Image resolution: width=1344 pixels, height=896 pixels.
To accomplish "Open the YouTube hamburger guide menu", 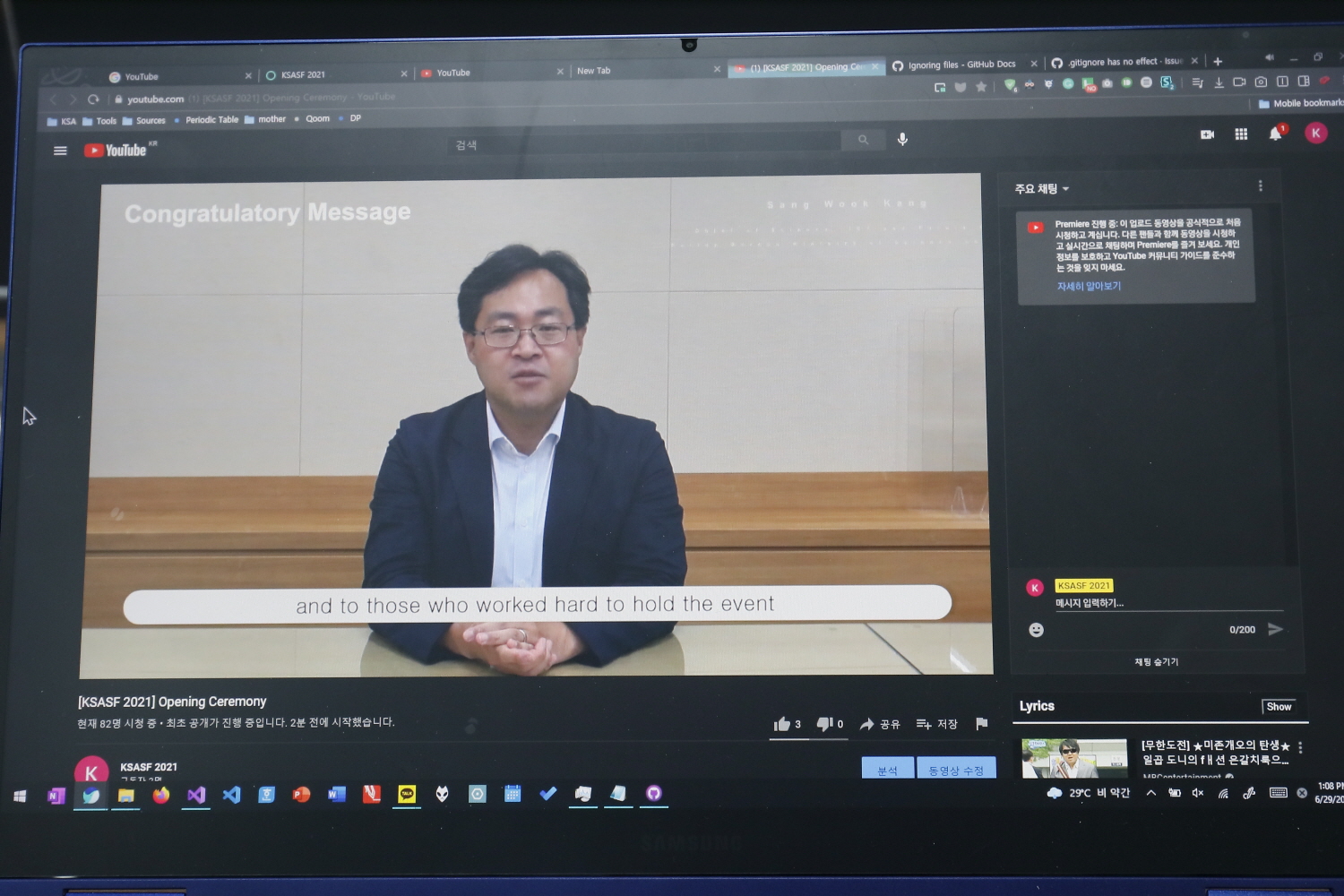I will tap(60, 151).
